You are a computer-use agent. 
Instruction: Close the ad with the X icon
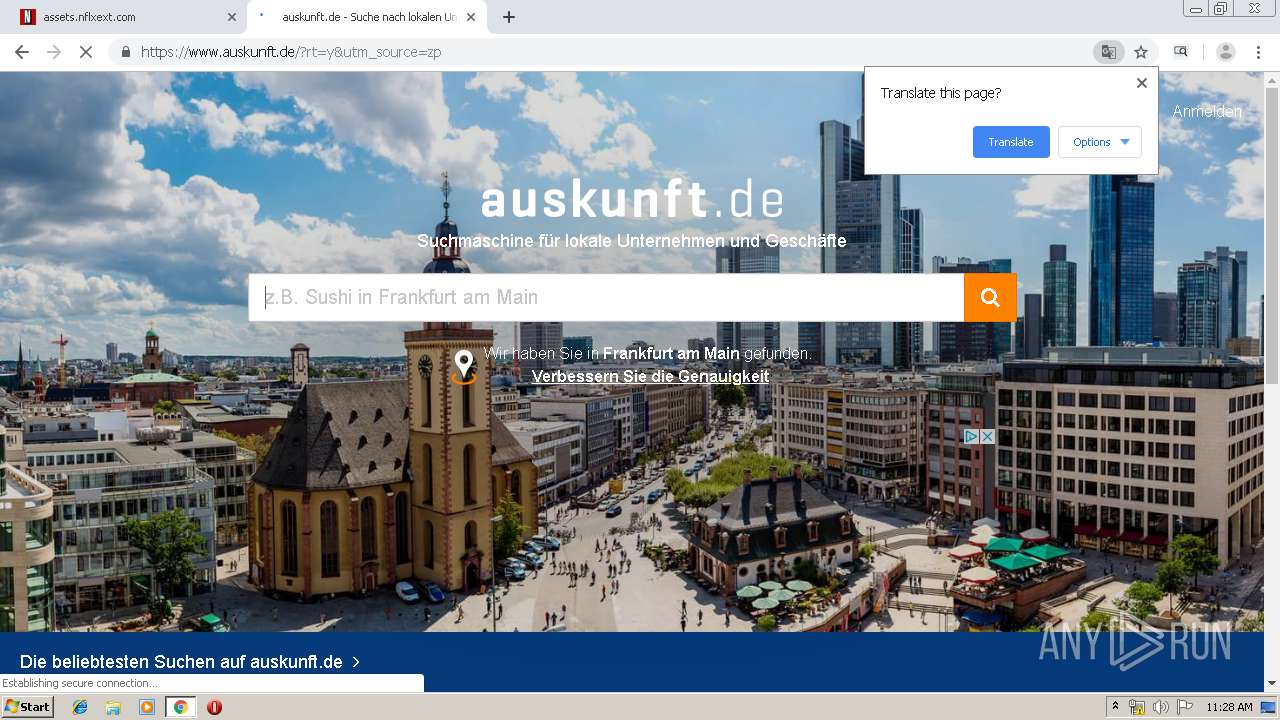click(988, 437)
